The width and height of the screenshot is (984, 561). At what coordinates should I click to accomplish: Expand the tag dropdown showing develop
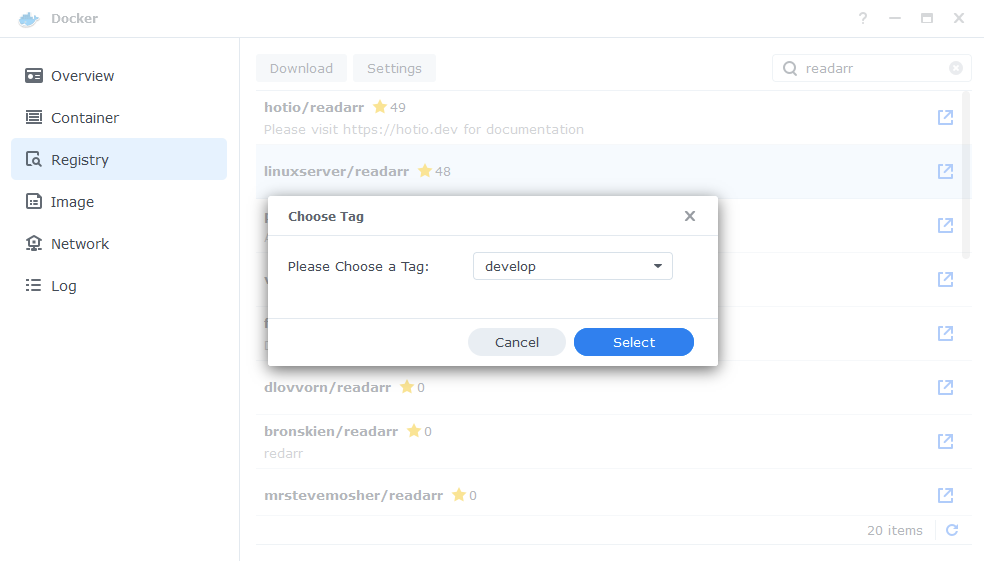572,266
